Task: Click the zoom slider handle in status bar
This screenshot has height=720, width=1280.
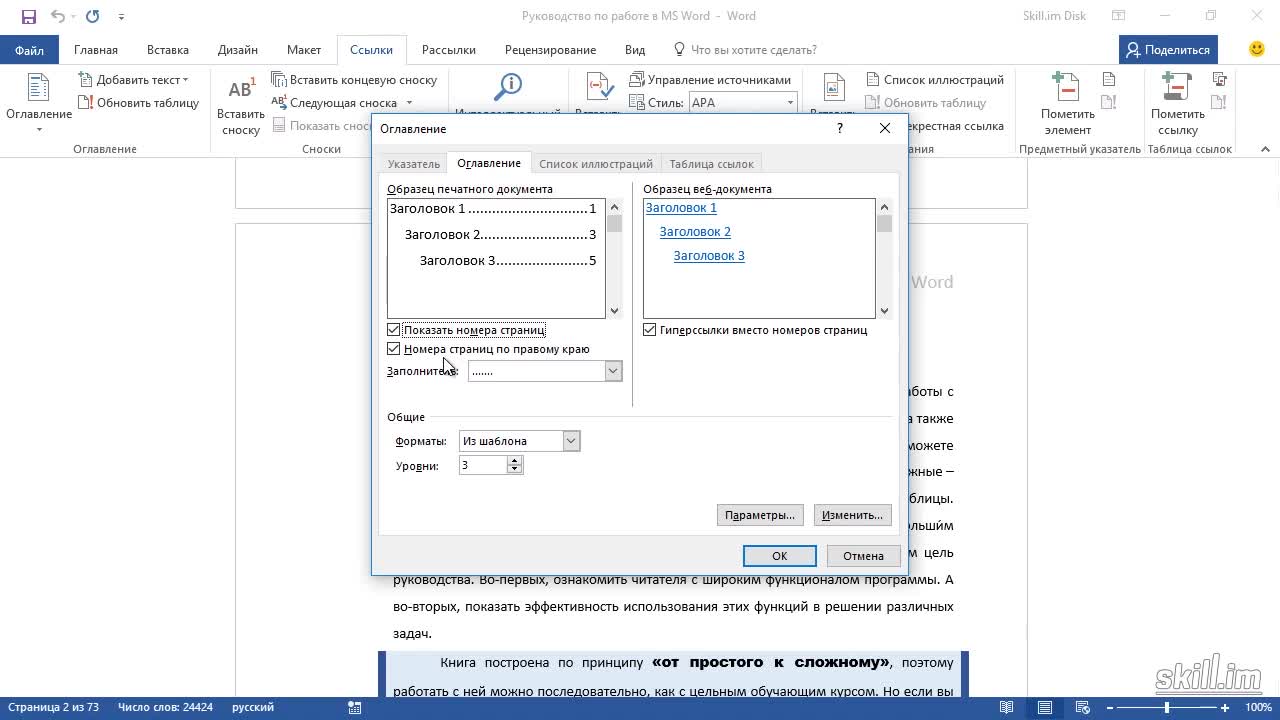Action: click(x=1167, y=708)
